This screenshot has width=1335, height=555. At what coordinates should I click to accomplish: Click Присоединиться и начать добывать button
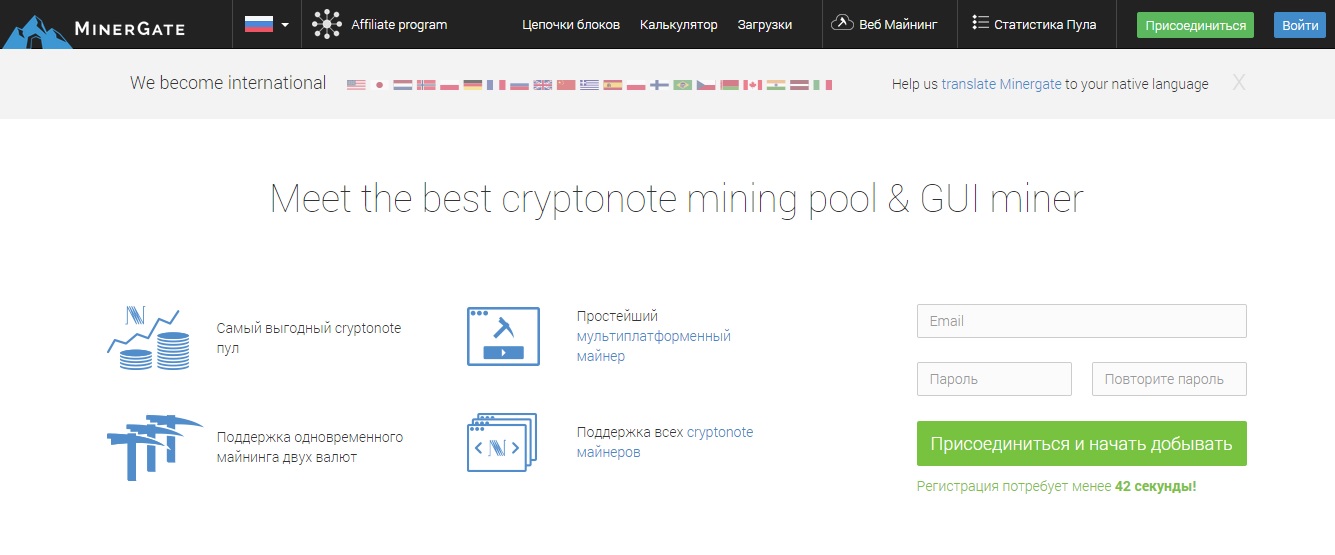click(x=1081, y=444)
